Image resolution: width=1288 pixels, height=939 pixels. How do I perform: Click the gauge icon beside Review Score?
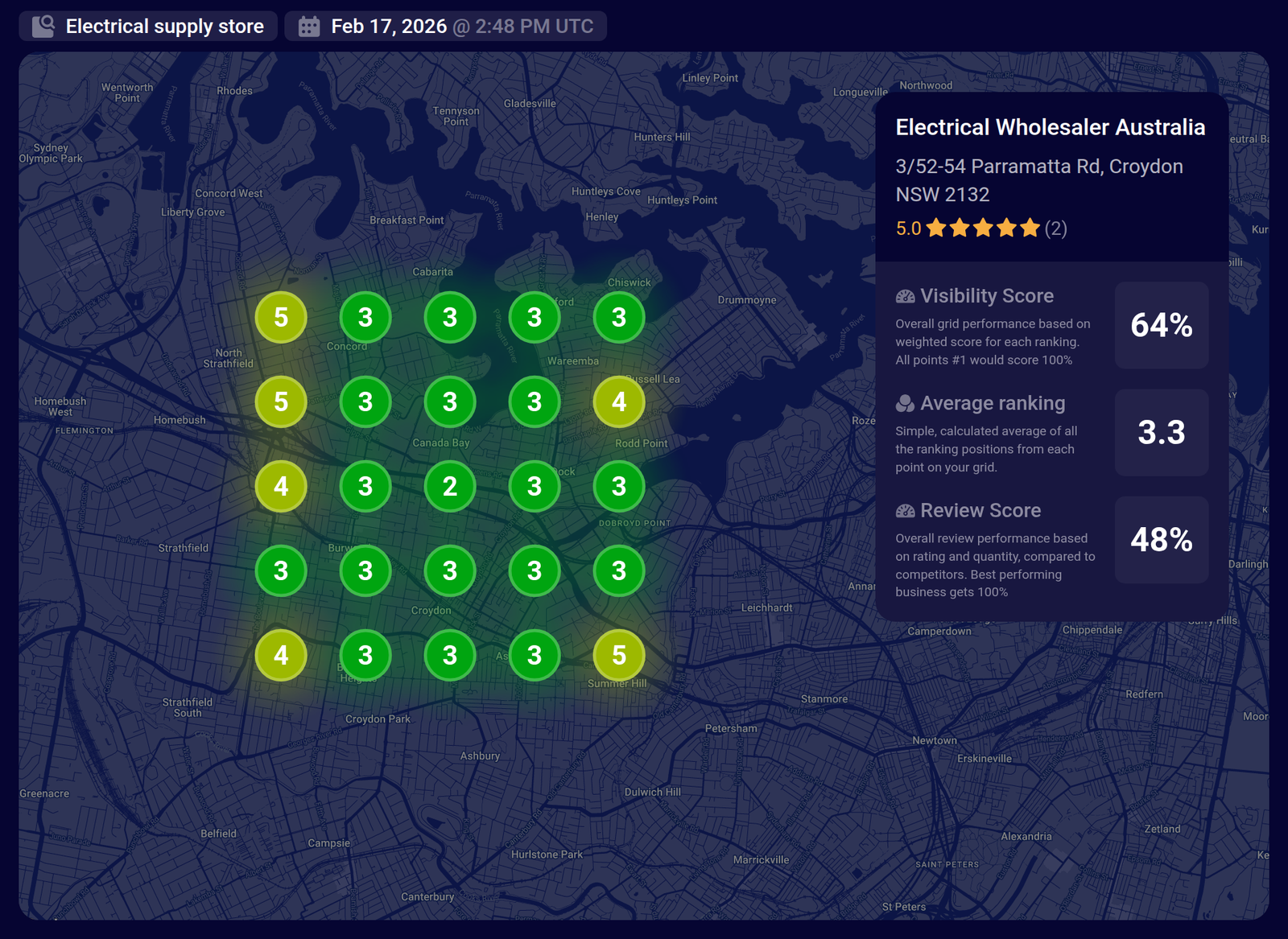tap(905, 511)
